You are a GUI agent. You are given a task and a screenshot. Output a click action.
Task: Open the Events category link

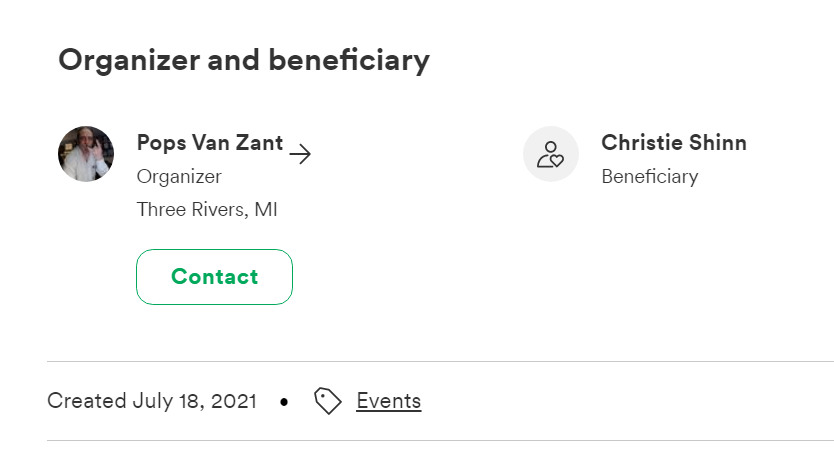pyautogui.click(x=389, y=401)
